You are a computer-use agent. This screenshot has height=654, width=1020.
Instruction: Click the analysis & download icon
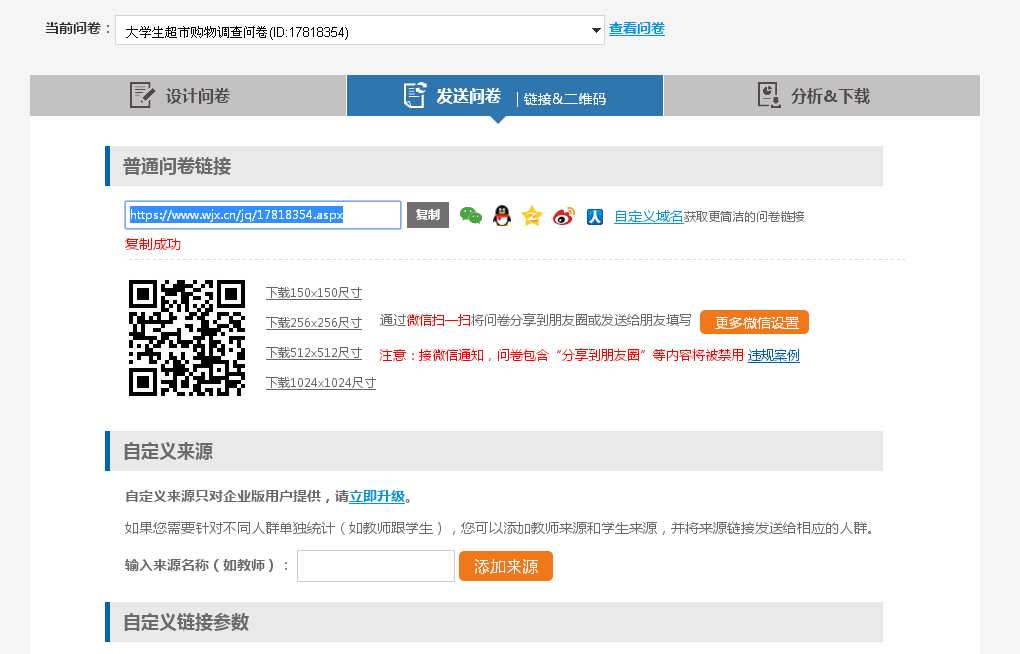[770, 96]
